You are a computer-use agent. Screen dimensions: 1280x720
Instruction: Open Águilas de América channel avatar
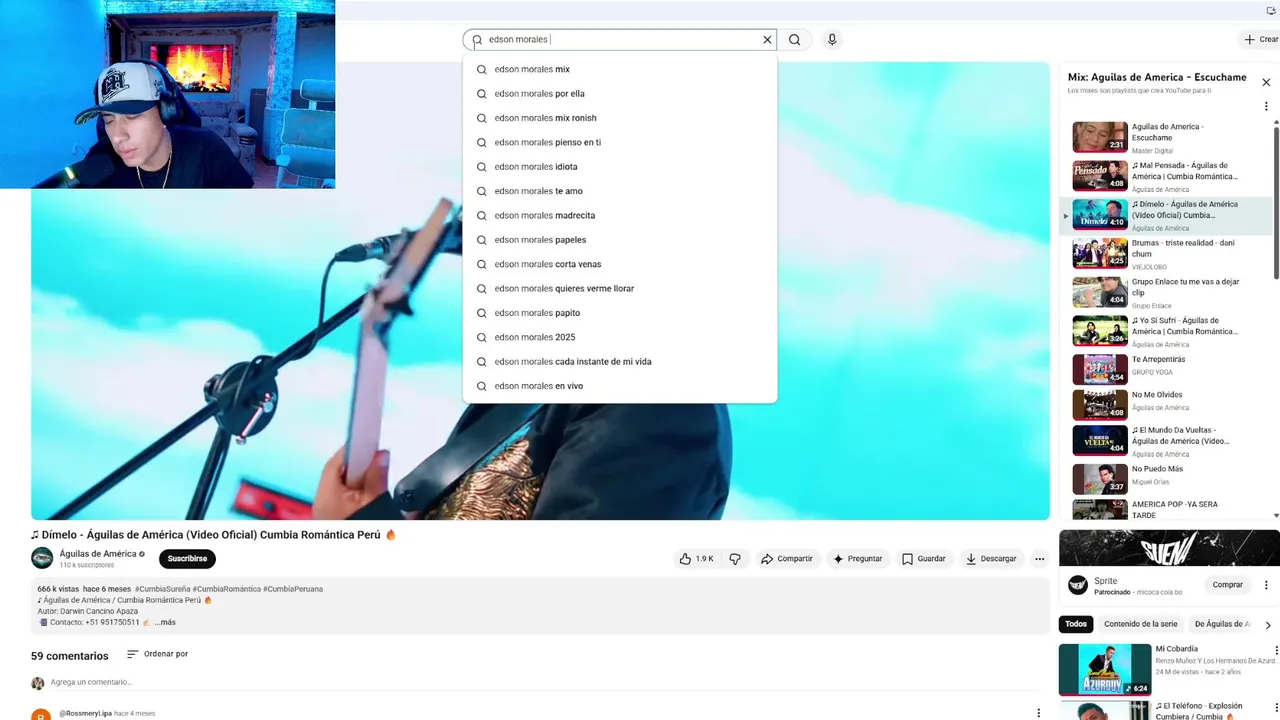tap(42, 558)
